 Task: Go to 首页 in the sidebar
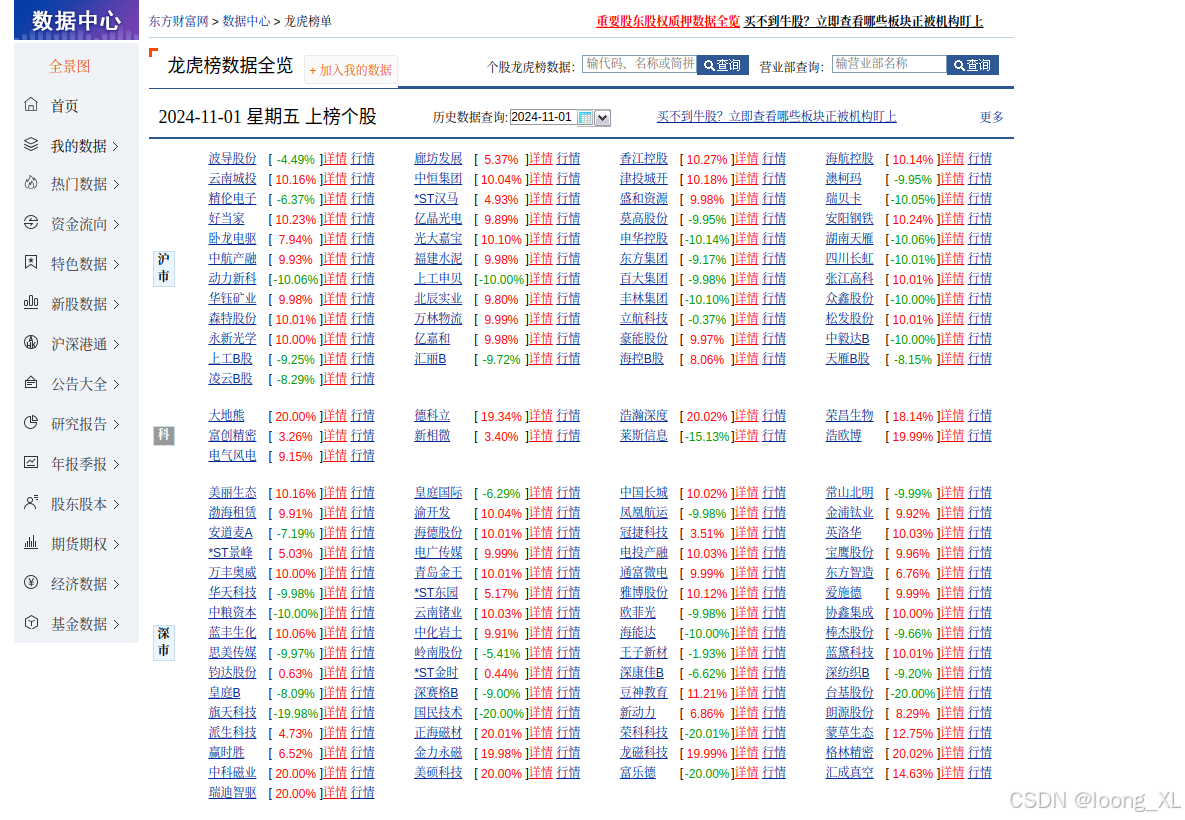[x=65, y=107]
